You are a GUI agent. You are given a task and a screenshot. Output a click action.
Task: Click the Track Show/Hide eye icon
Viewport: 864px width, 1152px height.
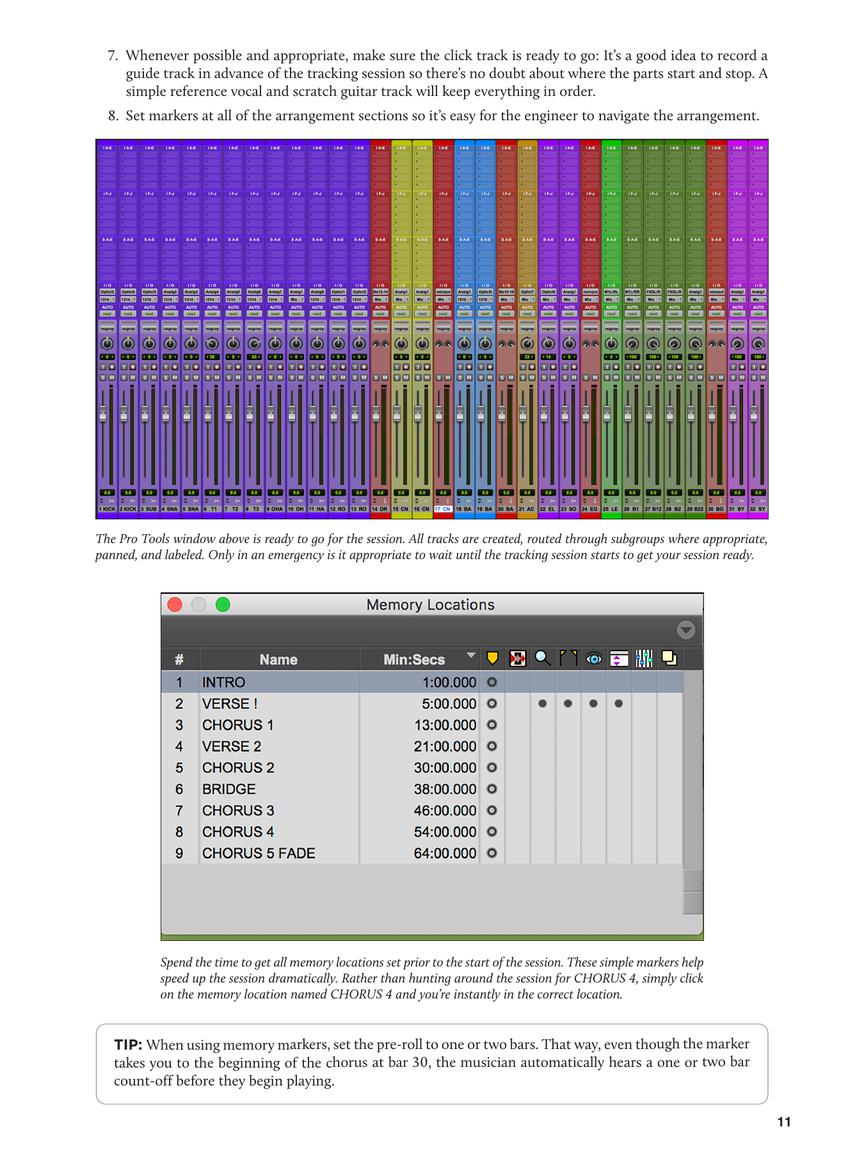tap(594, 658)
